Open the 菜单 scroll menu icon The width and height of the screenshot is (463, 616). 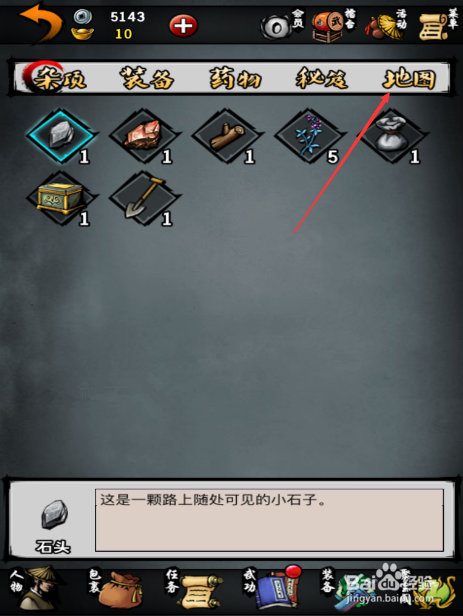(438, 24)
